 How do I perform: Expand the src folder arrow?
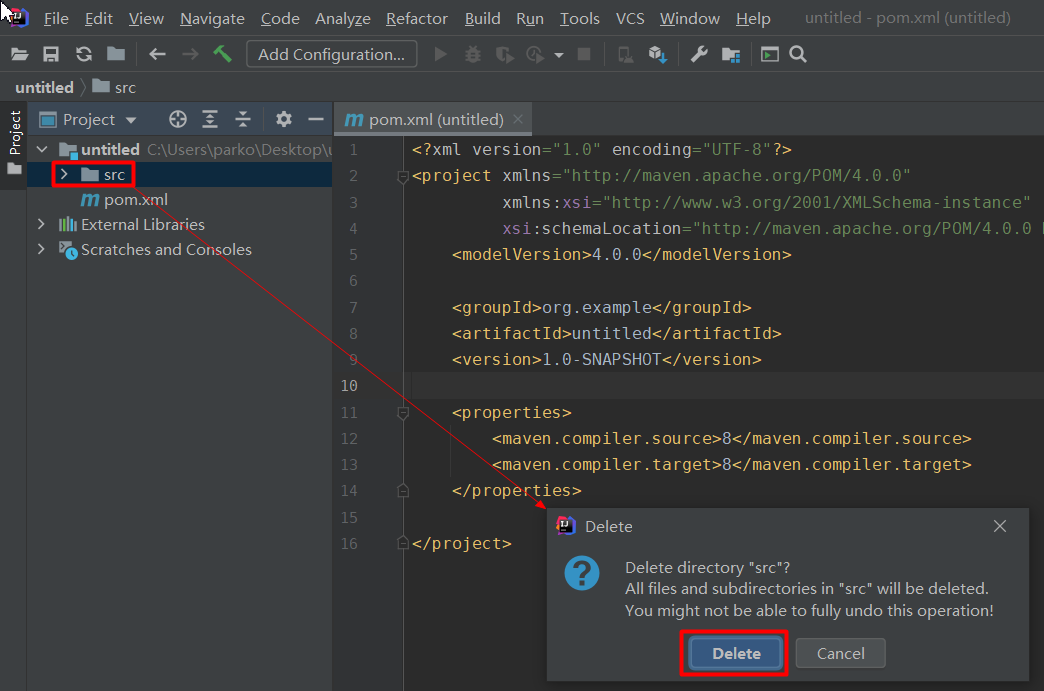64,174
